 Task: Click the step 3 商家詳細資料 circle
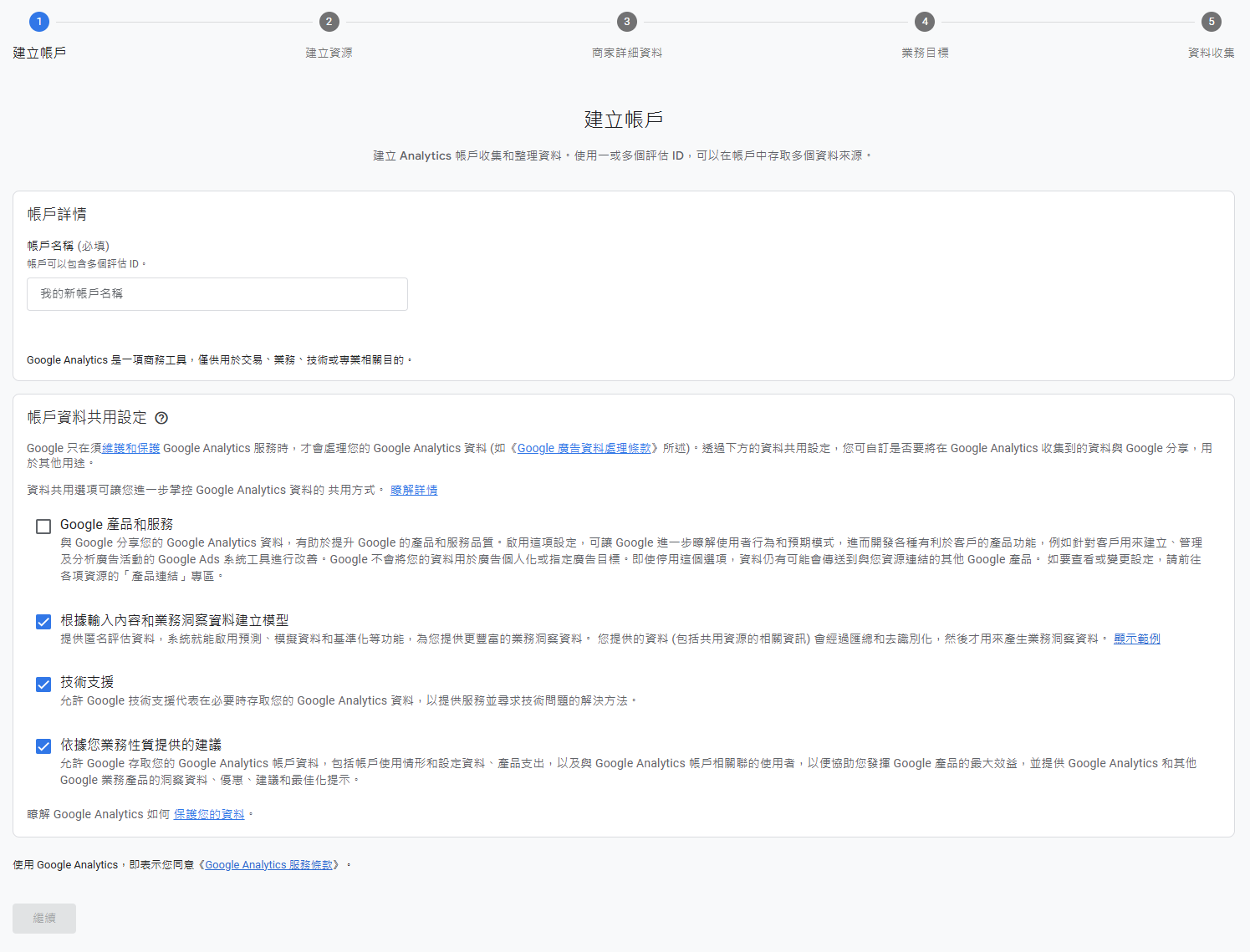coord(626,22)
